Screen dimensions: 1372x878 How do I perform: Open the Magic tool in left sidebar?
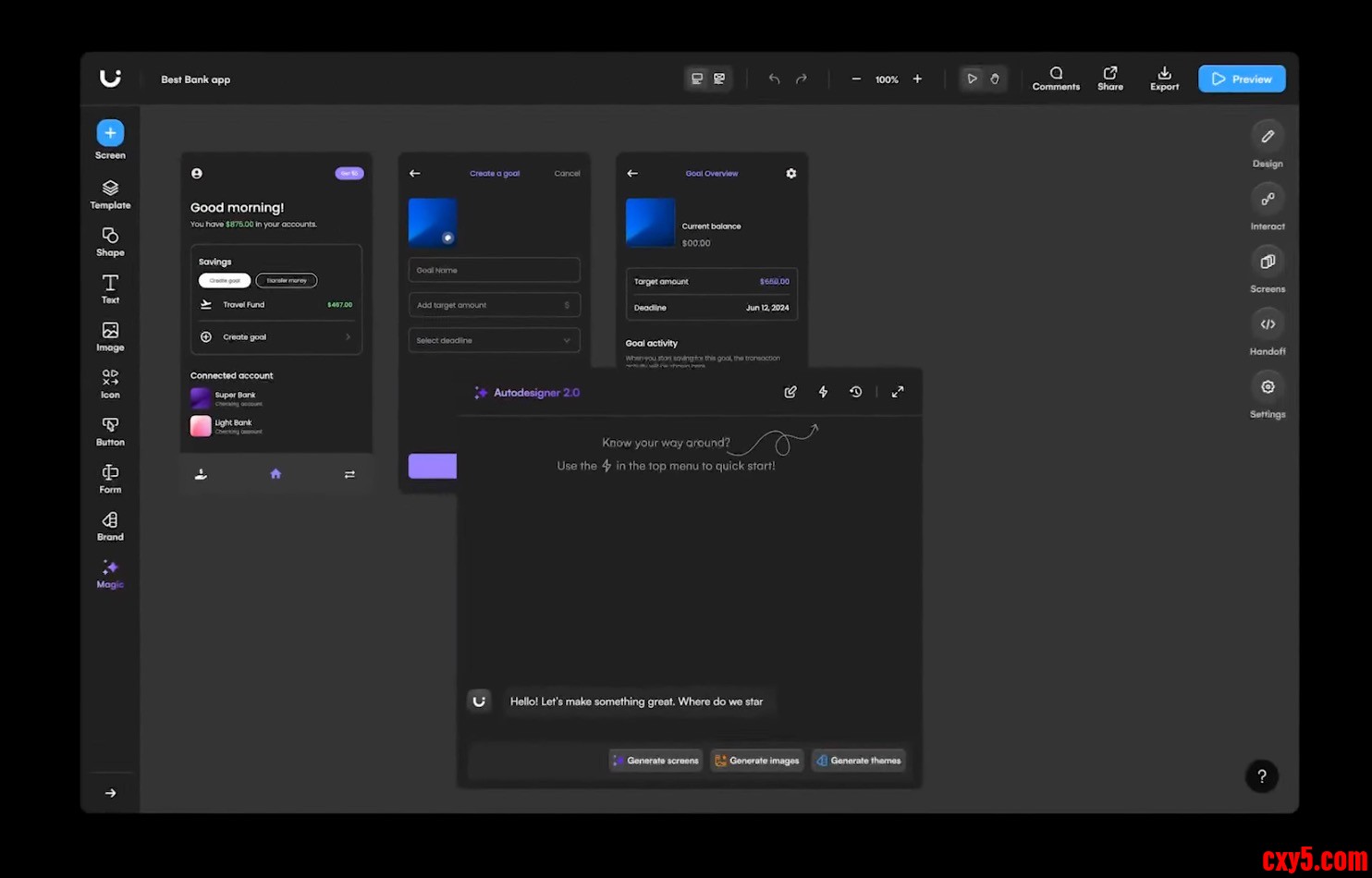point(110,573)
